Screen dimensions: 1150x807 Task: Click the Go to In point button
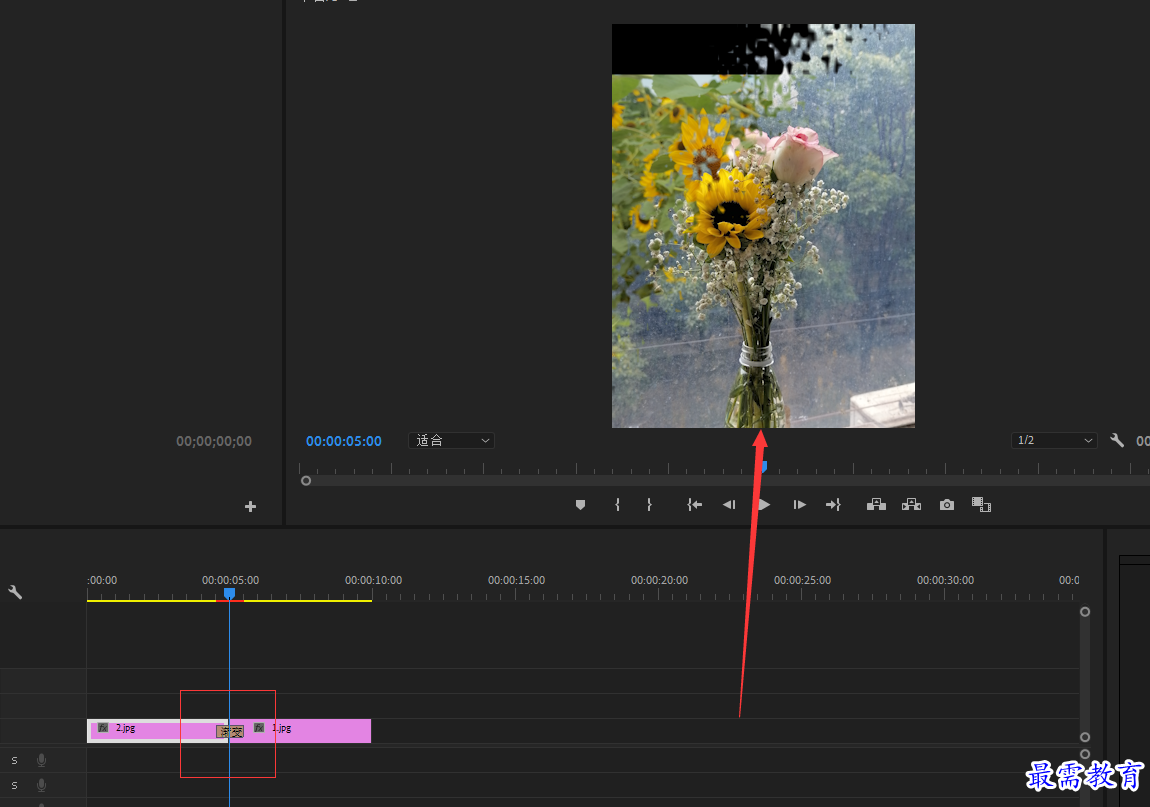click(694, 505)
